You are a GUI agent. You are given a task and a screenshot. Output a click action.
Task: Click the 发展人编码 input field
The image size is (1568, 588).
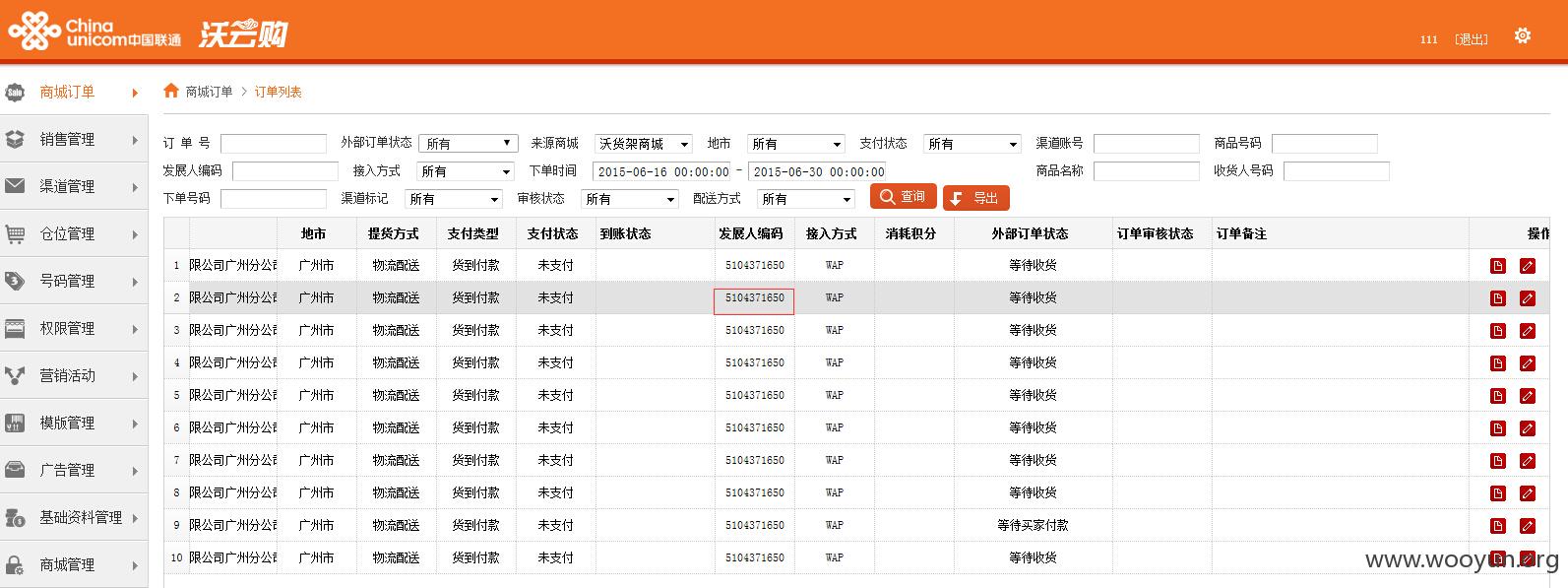coord(285,171)
